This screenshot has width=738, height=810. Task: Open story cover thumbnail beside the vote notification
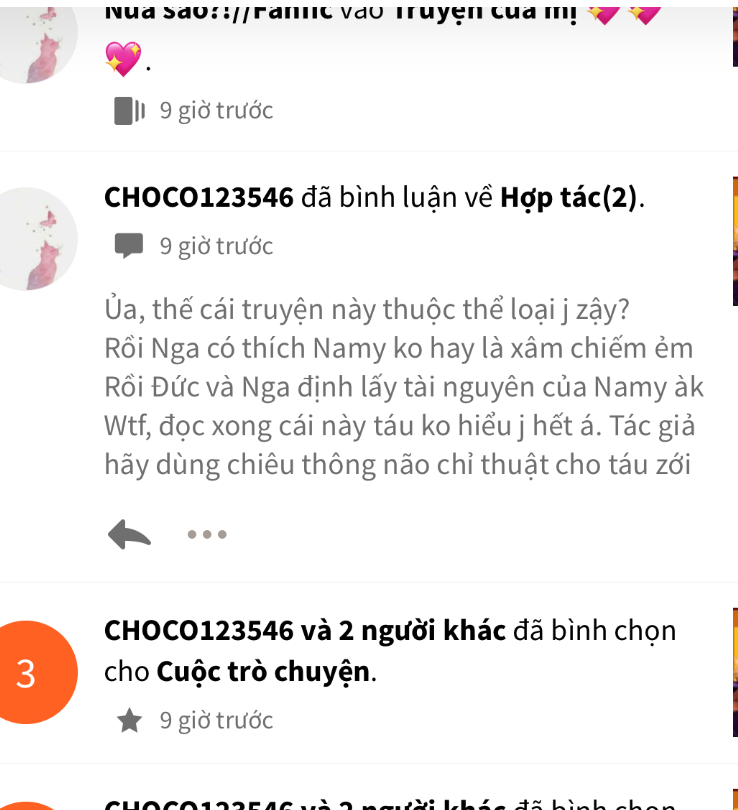(735, 672)
